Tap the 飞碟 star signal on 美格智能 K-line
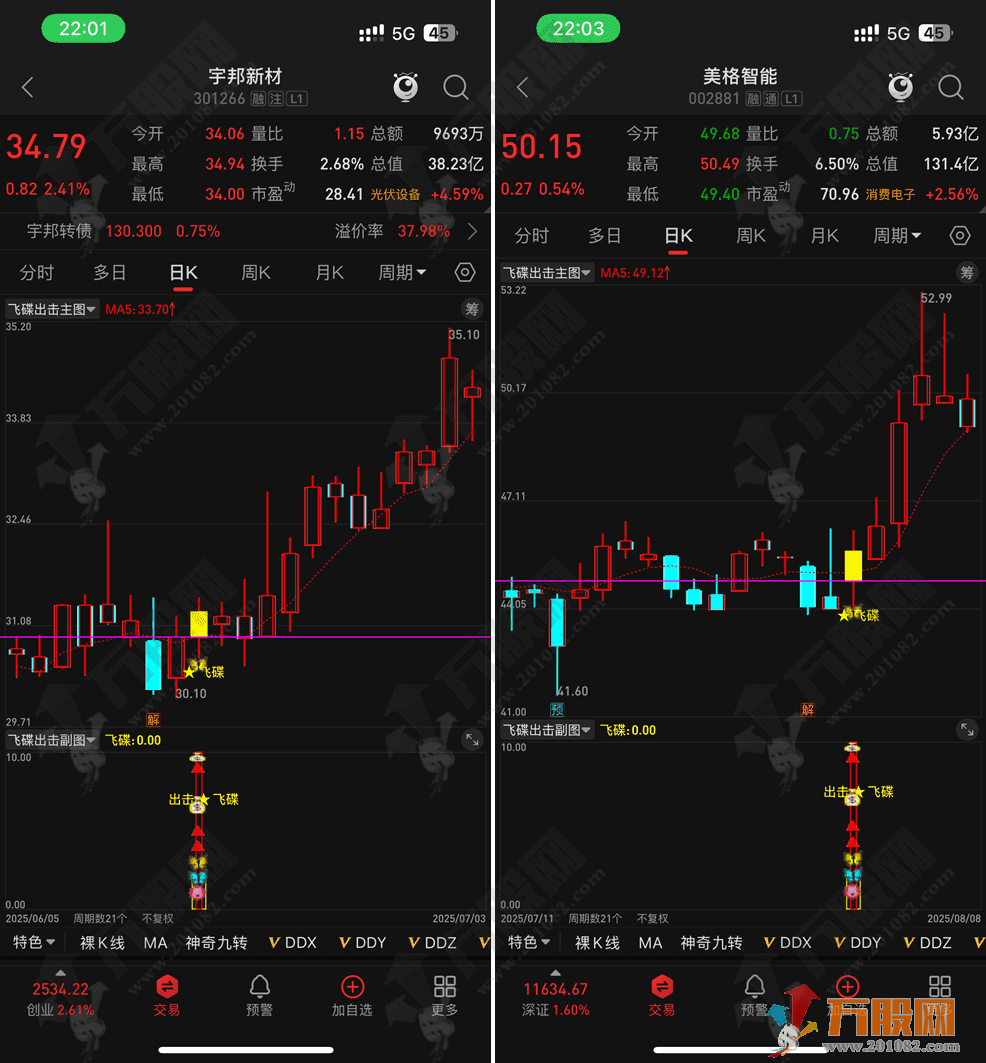This screenshot has width=986, height=1063. click(x=859, y=615)
